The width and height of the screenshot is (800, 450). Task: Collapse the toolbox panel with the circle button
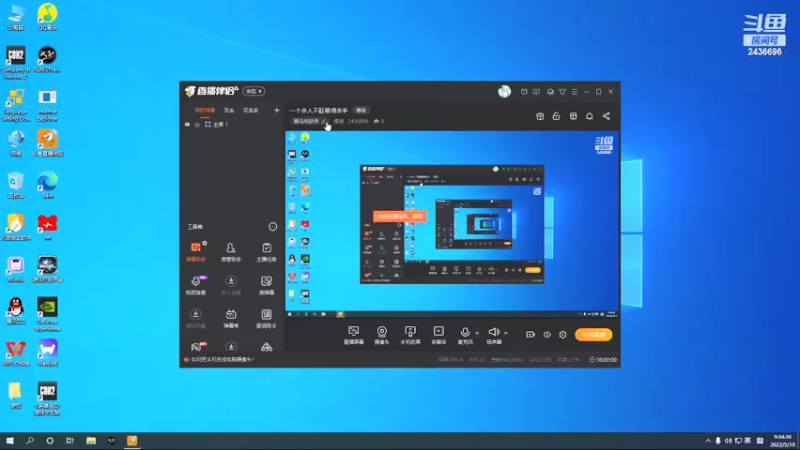tap(273, 227)
